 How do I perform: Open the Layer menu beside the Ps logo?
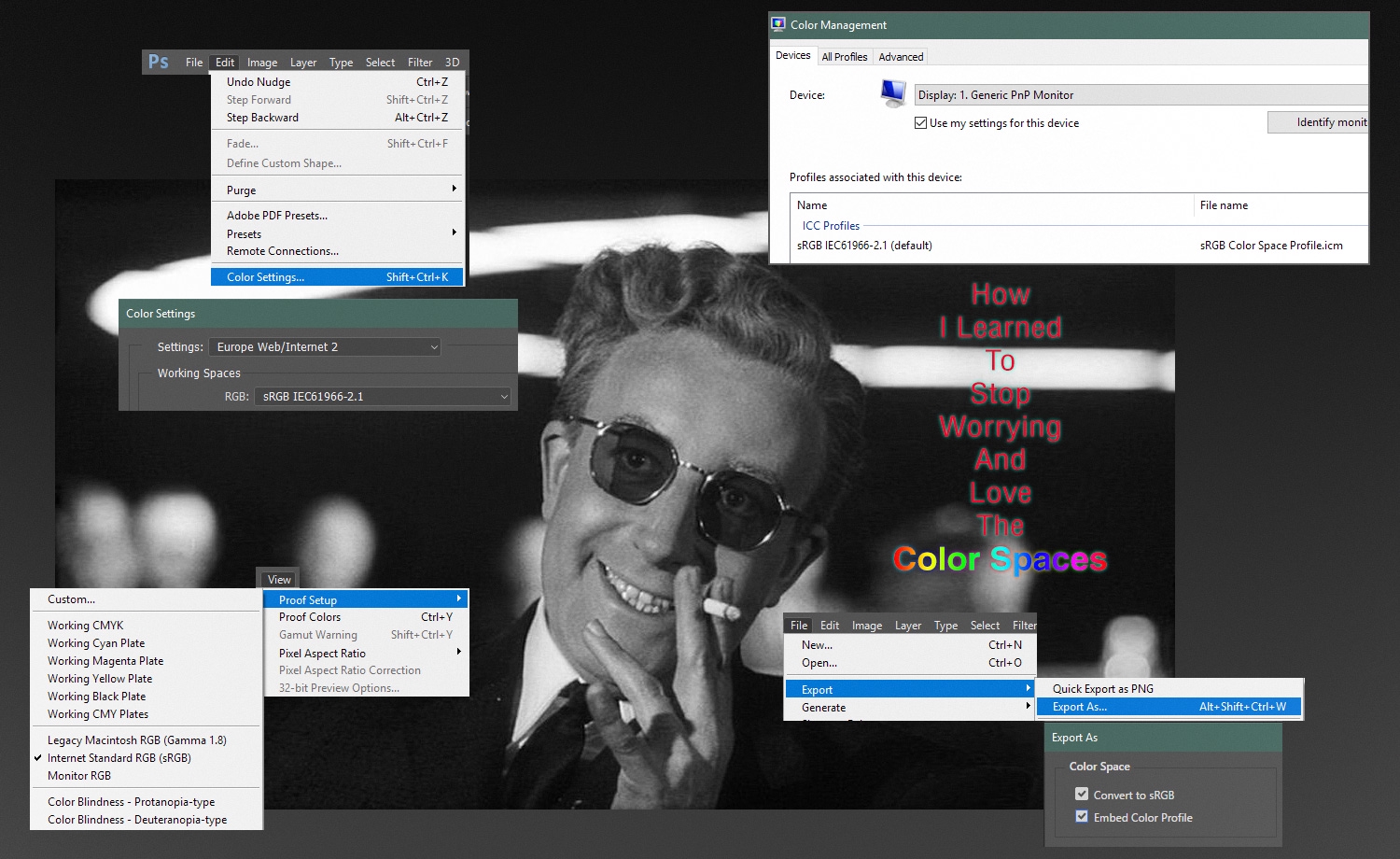(303, 63)
